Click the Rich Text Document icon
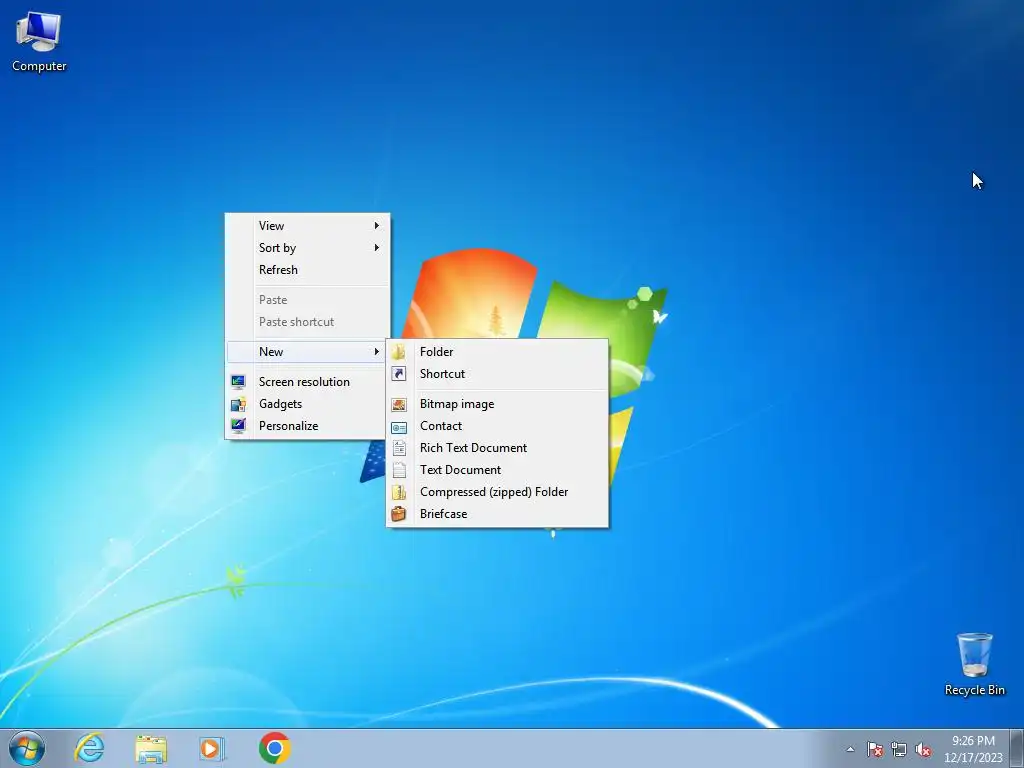Viewport: 1024px width, 768px height. (399, 448)
